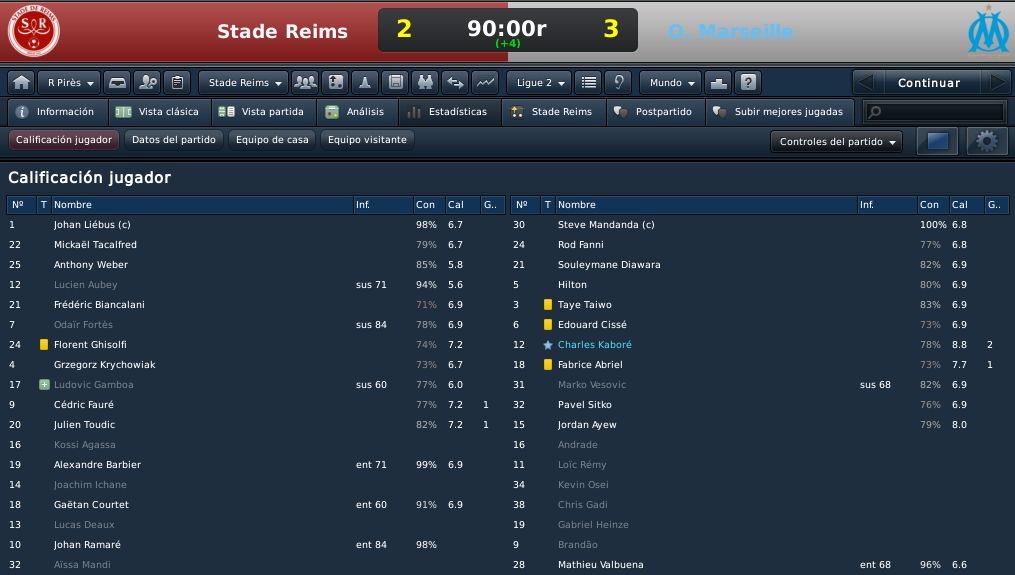1015x575 pixels.
Task: Click the Continuar button
Action: point(929,83)
